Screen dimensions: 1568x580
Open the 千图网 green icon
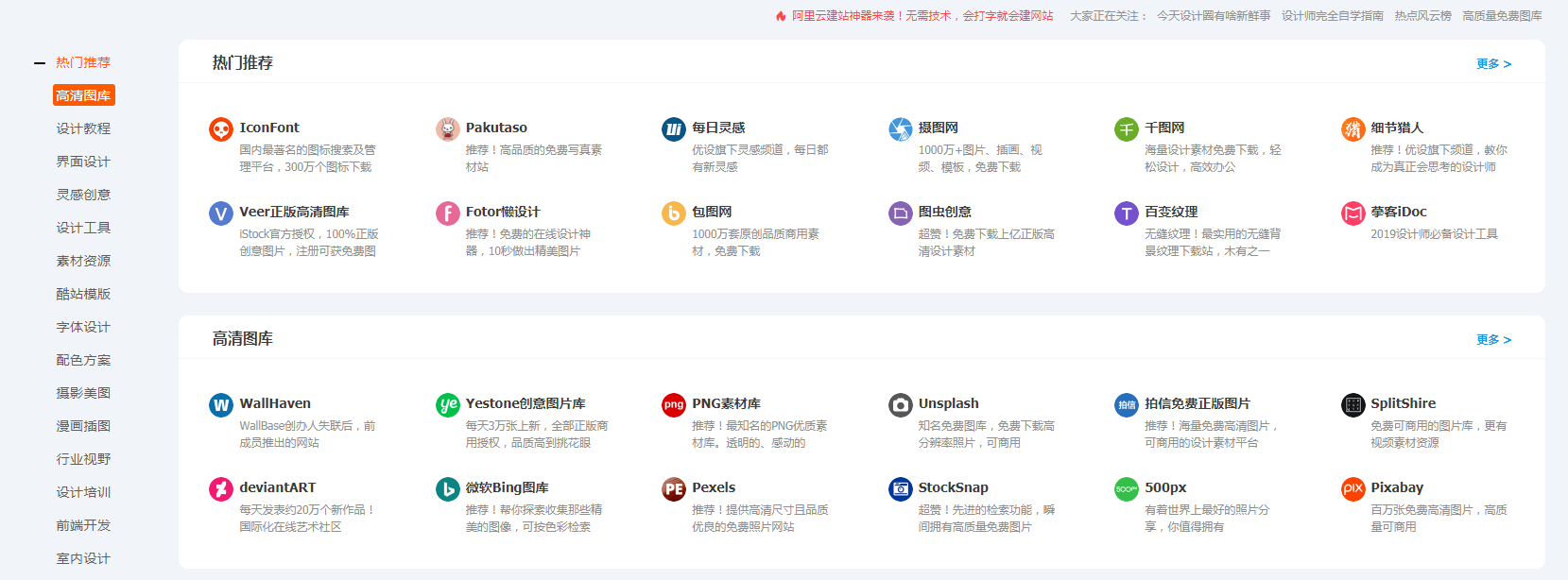point(1127,129)
